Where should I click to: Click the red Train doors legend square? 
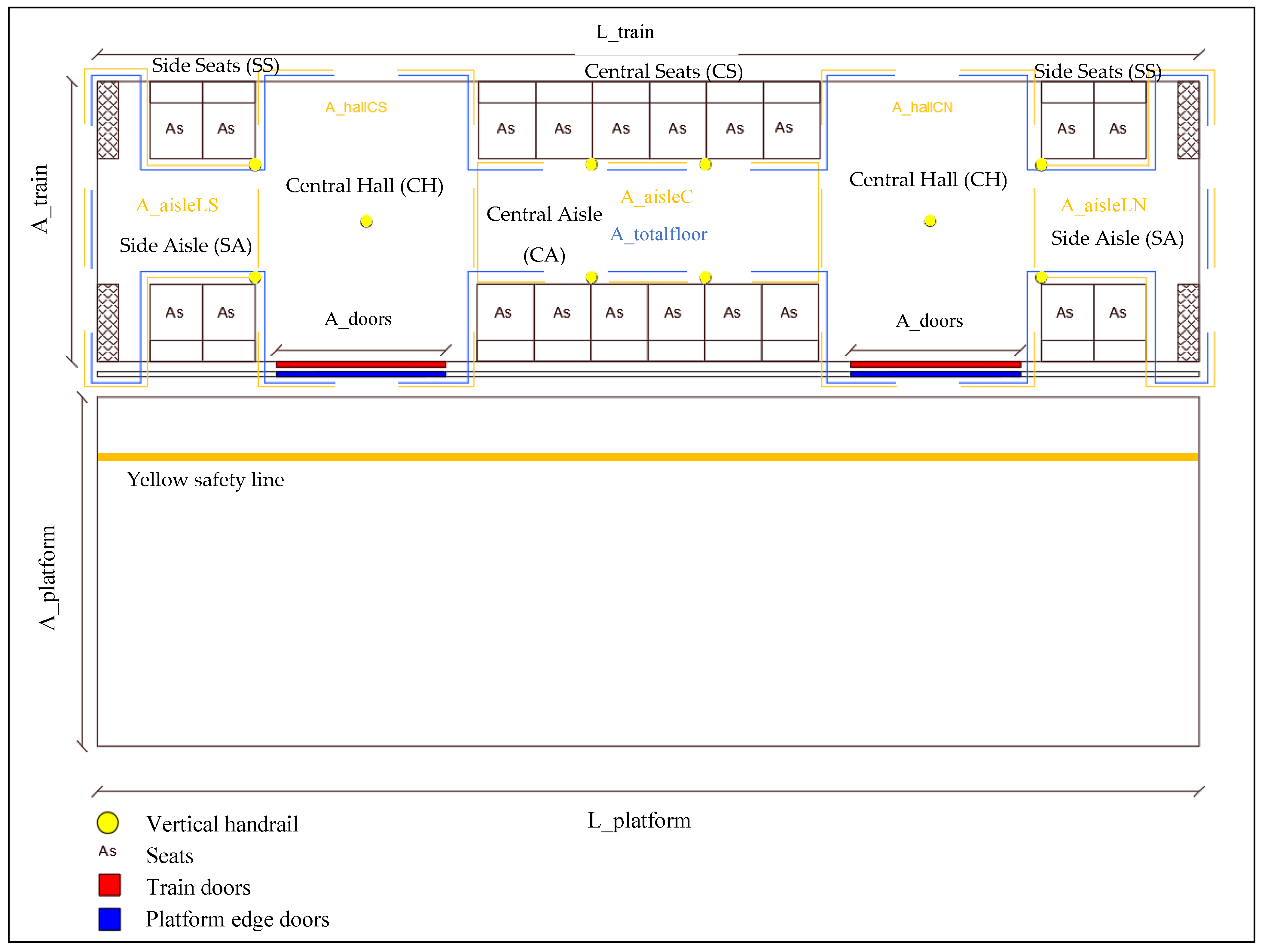(x=109, y=885)
